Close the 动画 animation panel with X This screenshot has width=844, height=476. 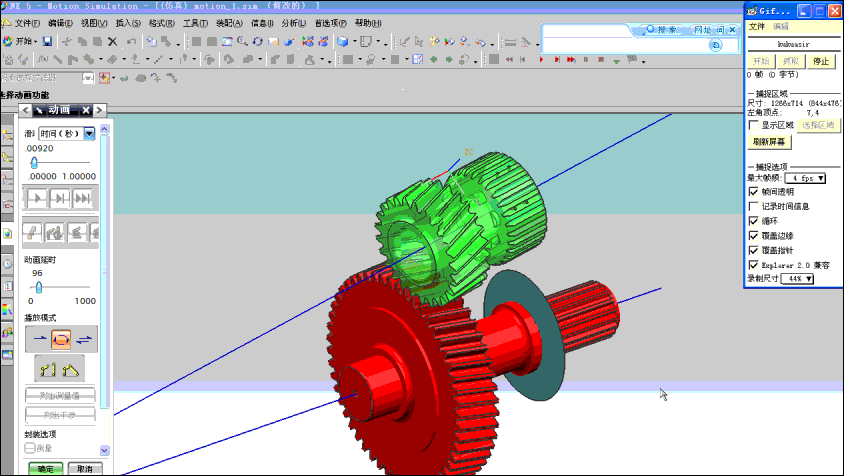point(86,110)
